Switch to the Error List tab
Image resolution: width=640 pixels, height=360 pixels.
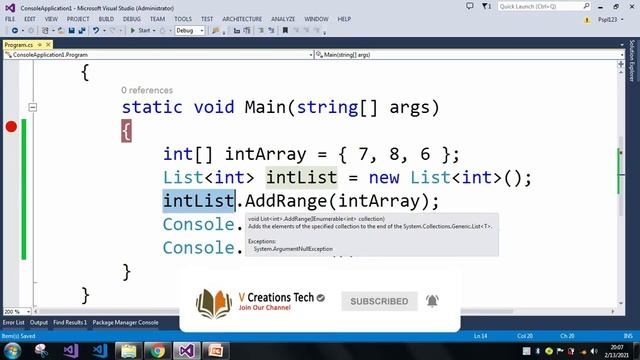13,322
